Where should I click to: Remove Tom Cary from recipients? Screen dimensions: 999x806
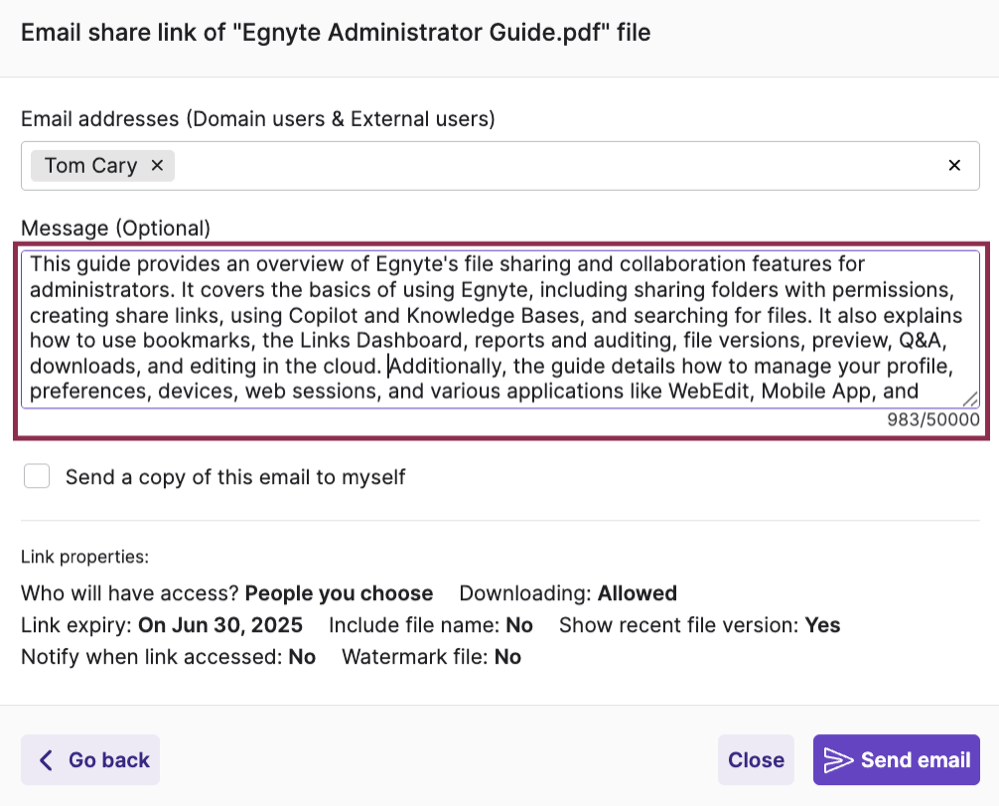coord(157,166)
